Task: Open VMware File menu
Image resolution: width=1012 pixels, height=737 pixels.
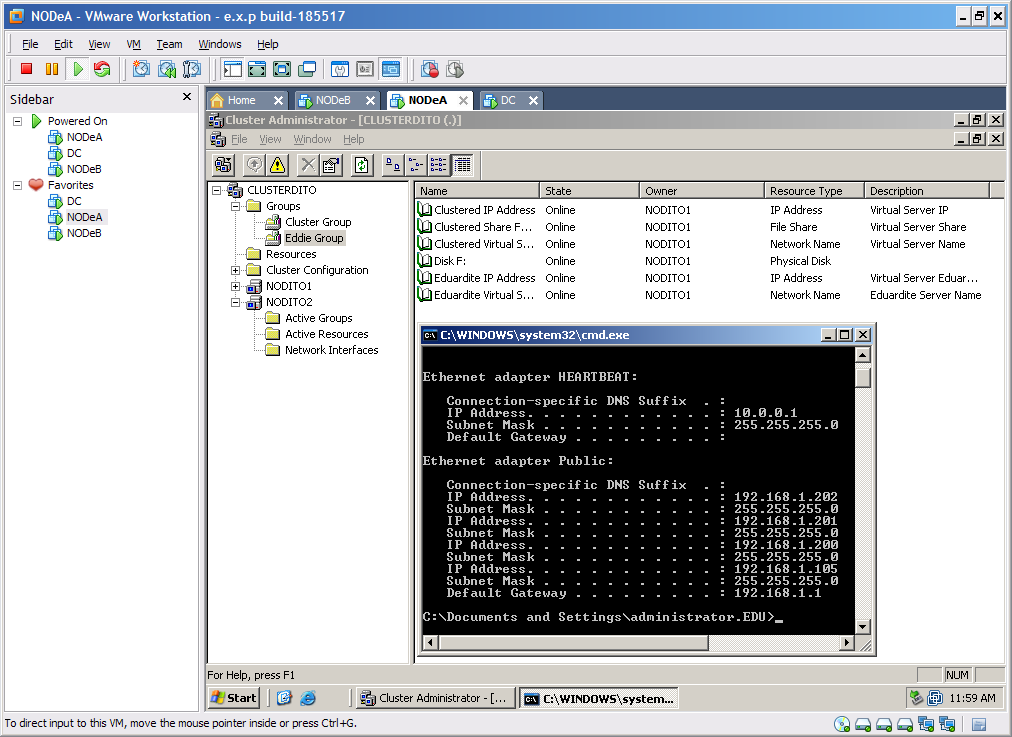Action: [30, 44]
